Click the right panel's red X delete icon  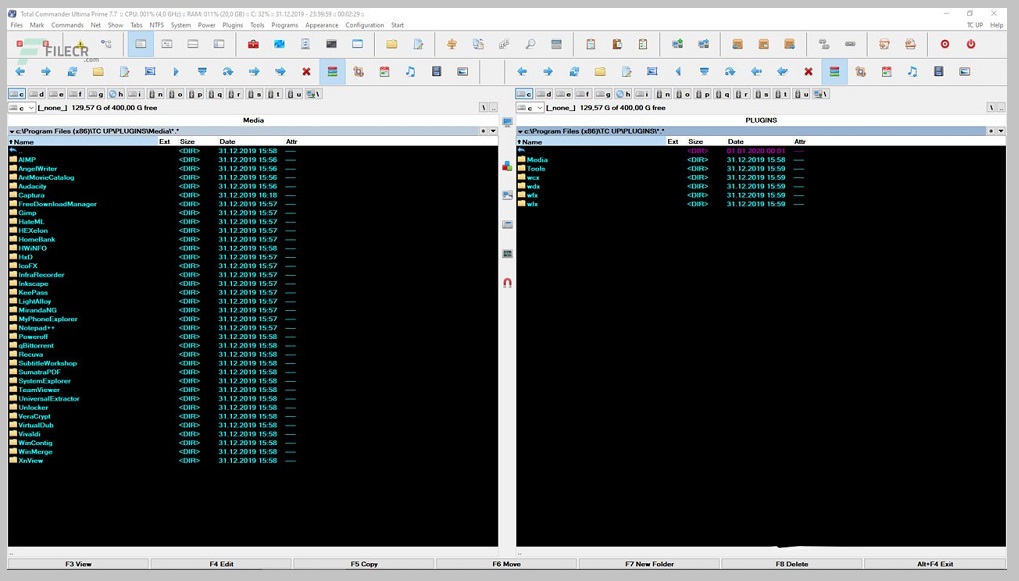808,71
